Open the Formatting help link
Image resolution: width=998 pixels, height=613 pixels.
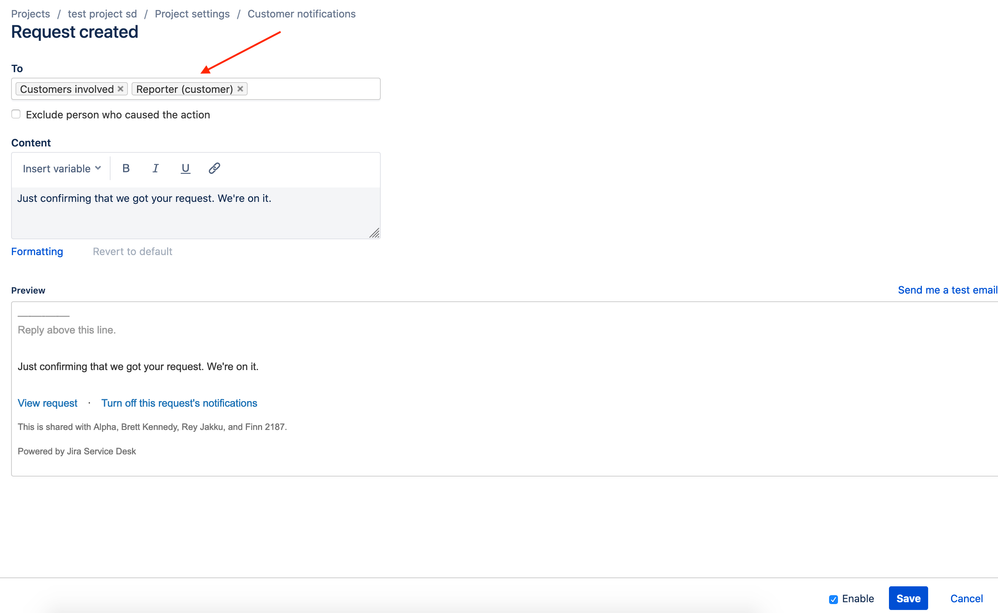[x=37, y=251]
